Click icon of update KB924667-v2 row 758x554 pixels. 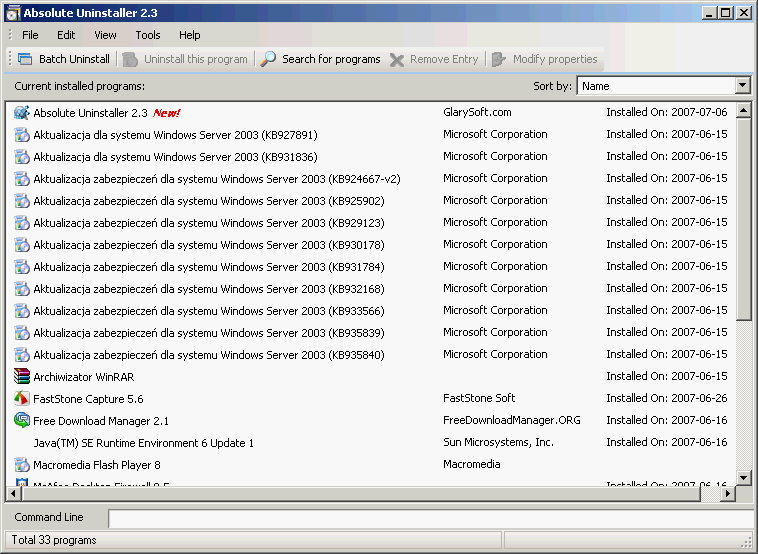click(x=22, y=179)
